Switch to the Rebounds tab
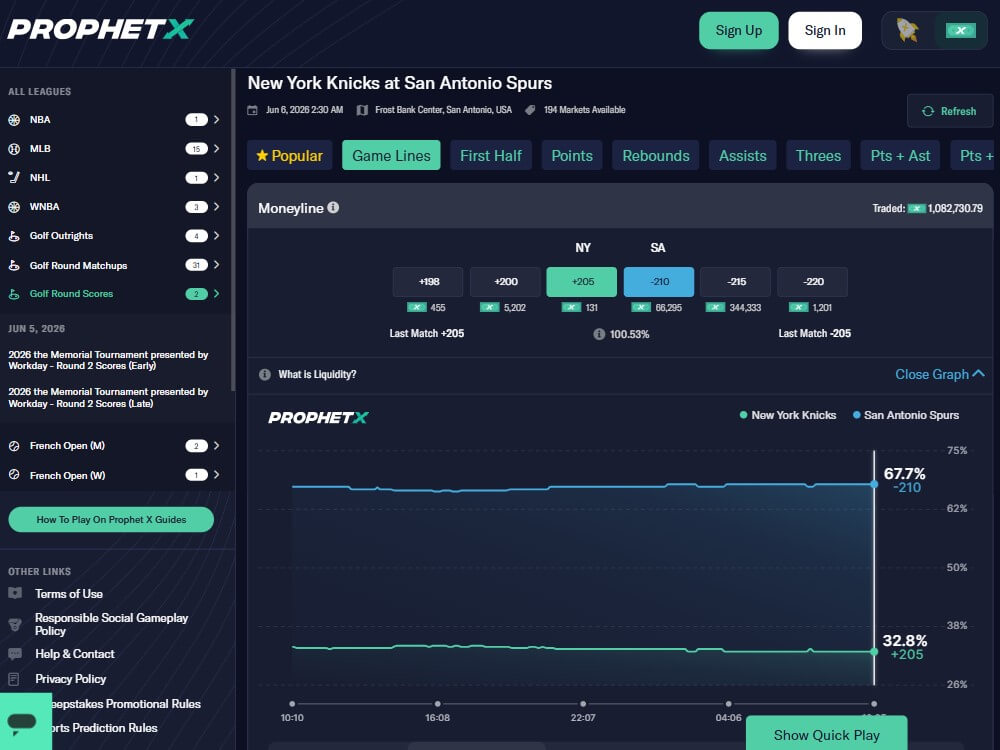 click(x=656, y=156)
